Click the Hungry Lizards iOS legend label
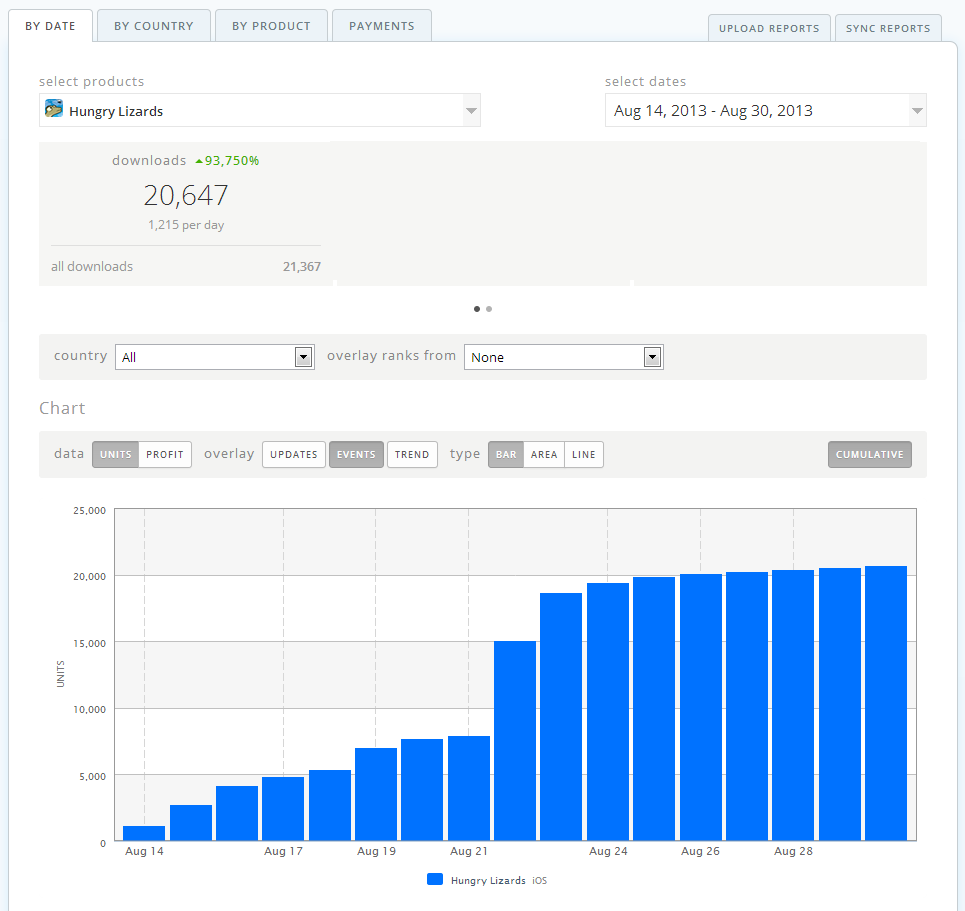Screen dimensions: 965x911 [499, 880]
